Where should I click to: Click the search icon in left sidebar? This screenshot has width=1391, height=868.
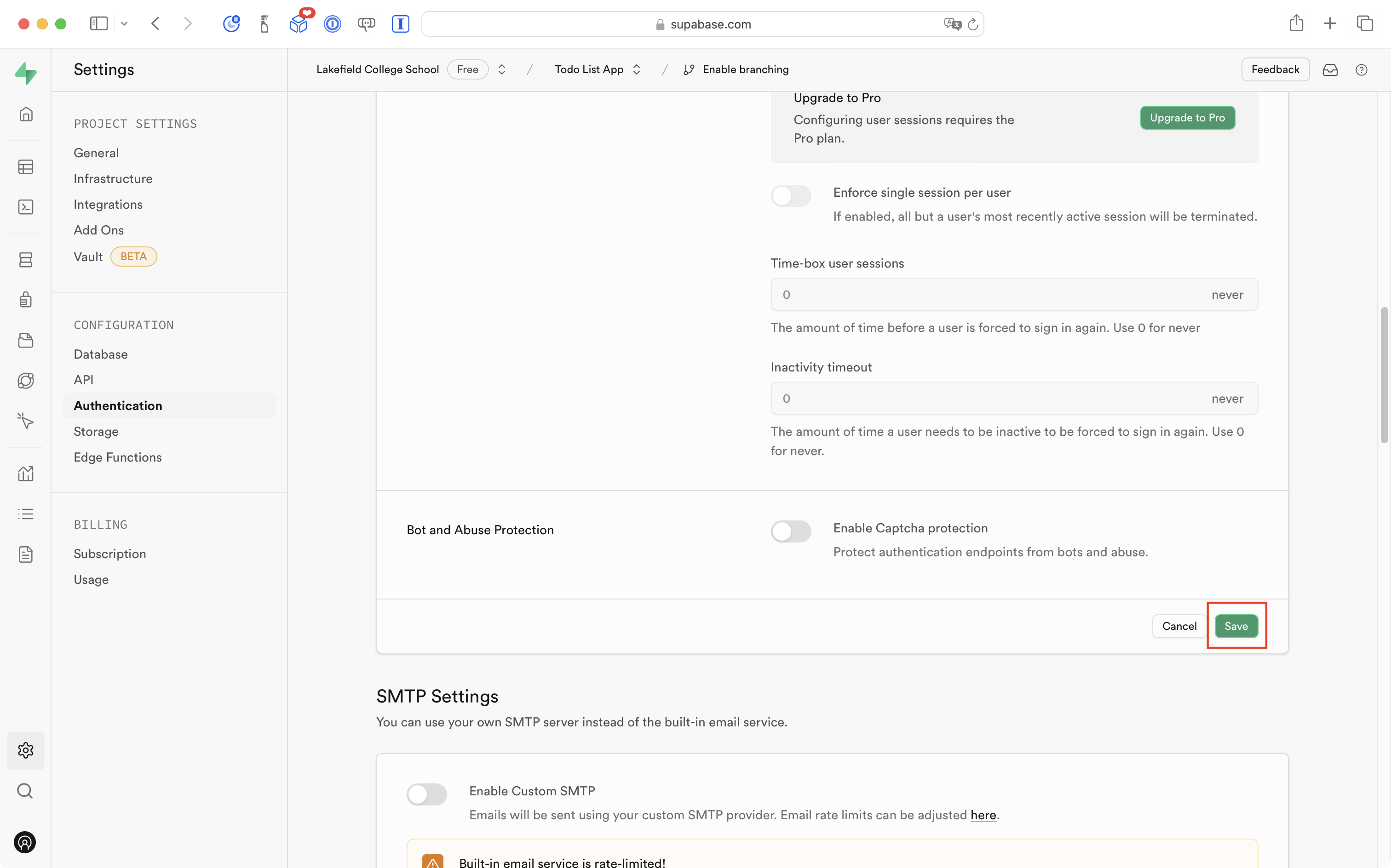(25, 790)
